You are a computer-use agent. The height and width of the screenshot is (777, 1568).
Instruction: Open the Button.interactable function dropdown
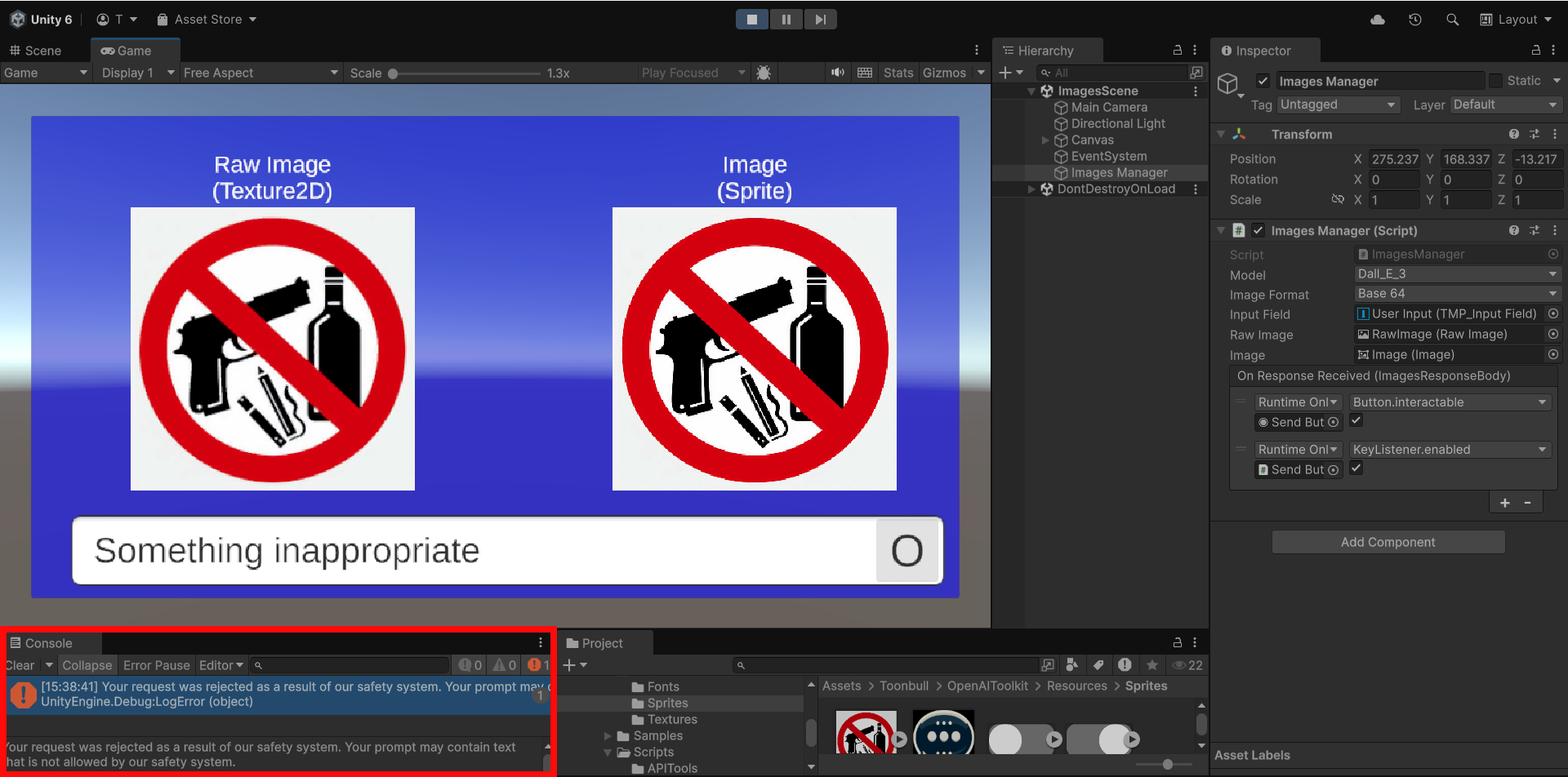1450,402
